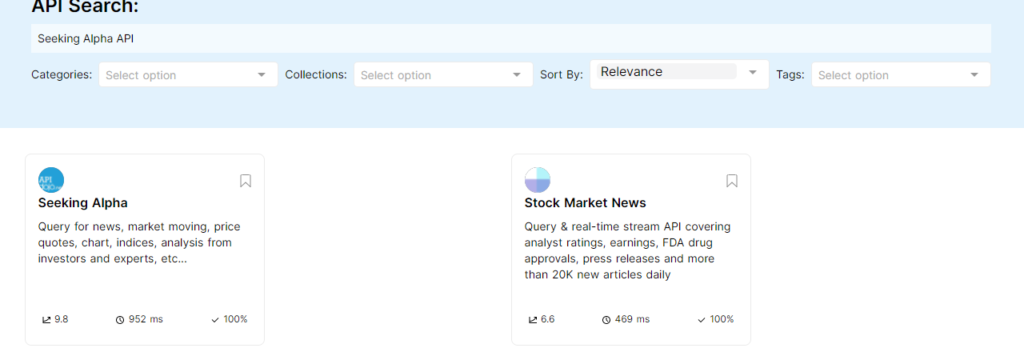Open the Collections dropdown
The width and height of the screenshot is (1024, 364).
(443, 74)
